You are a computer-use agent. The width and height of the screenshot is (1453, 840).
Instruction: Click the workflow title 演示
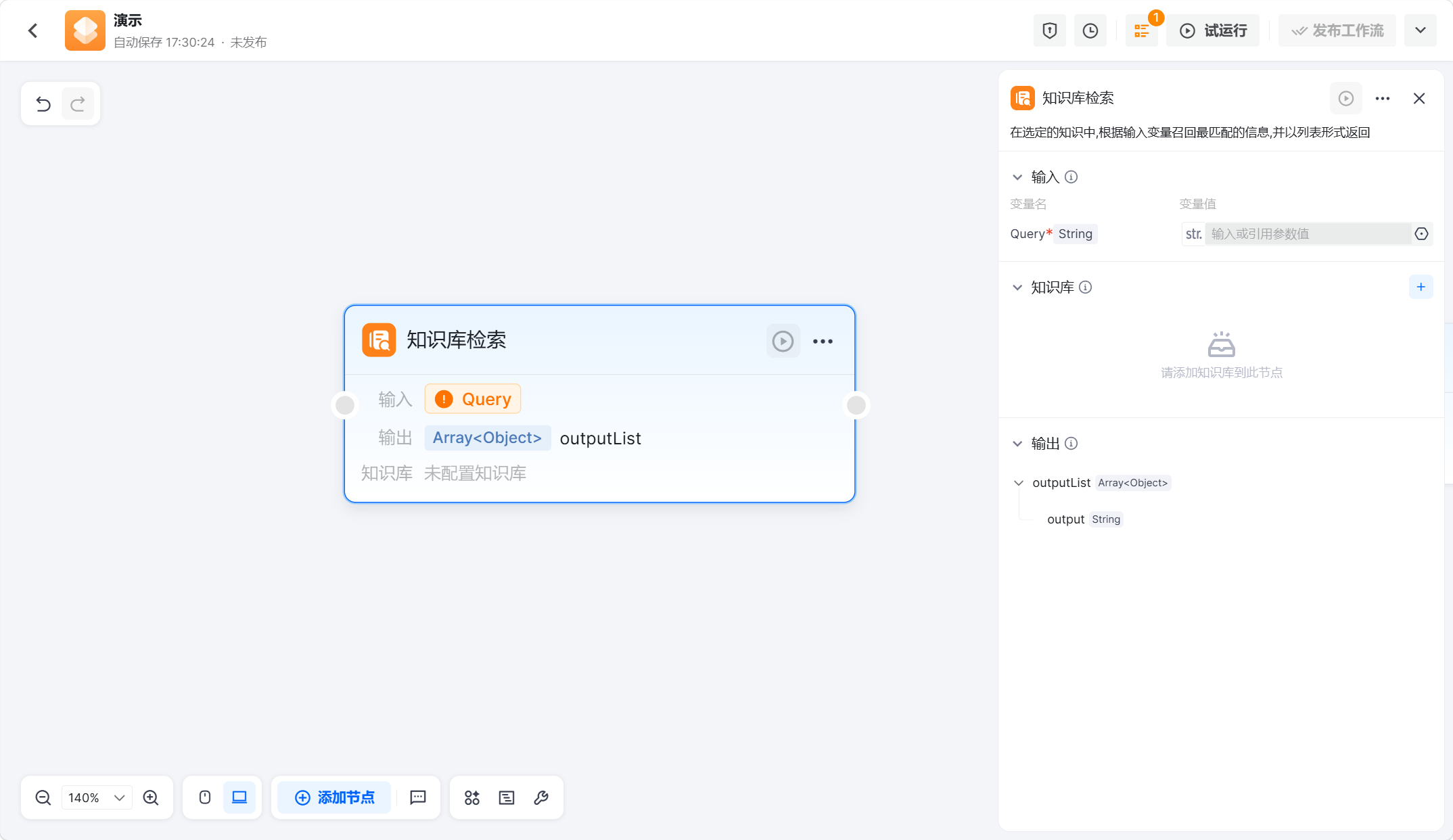coord(128,21)
